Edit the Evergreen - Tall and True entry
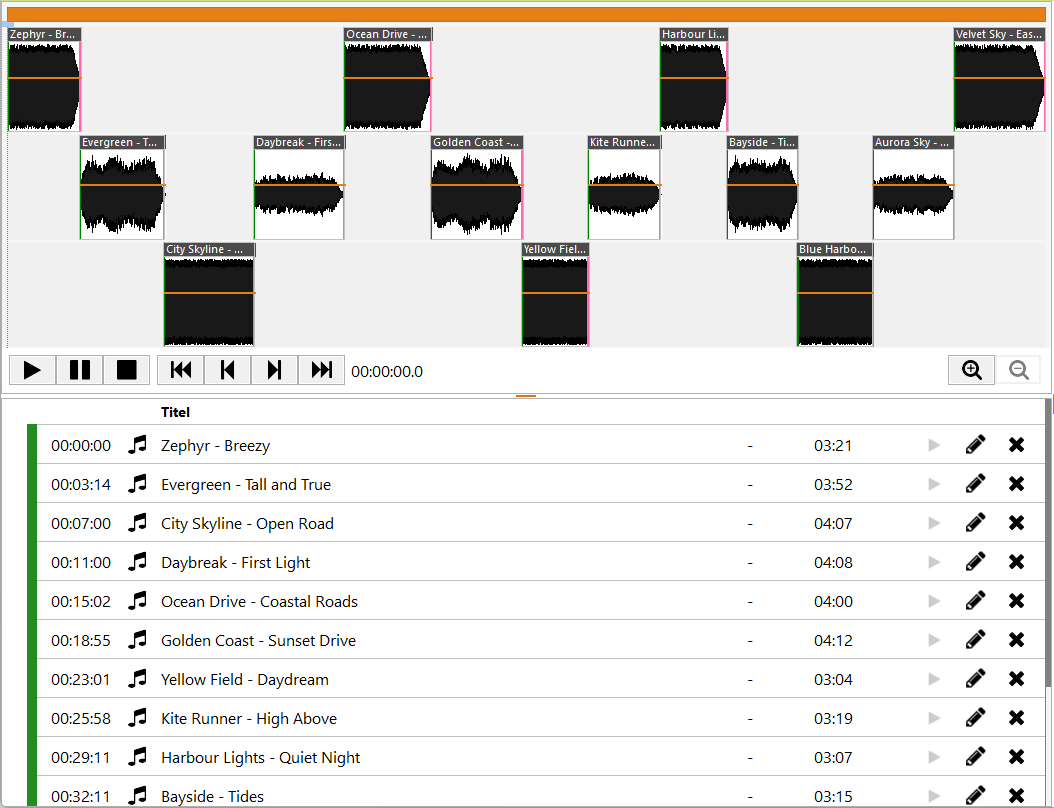 point(975,484)
